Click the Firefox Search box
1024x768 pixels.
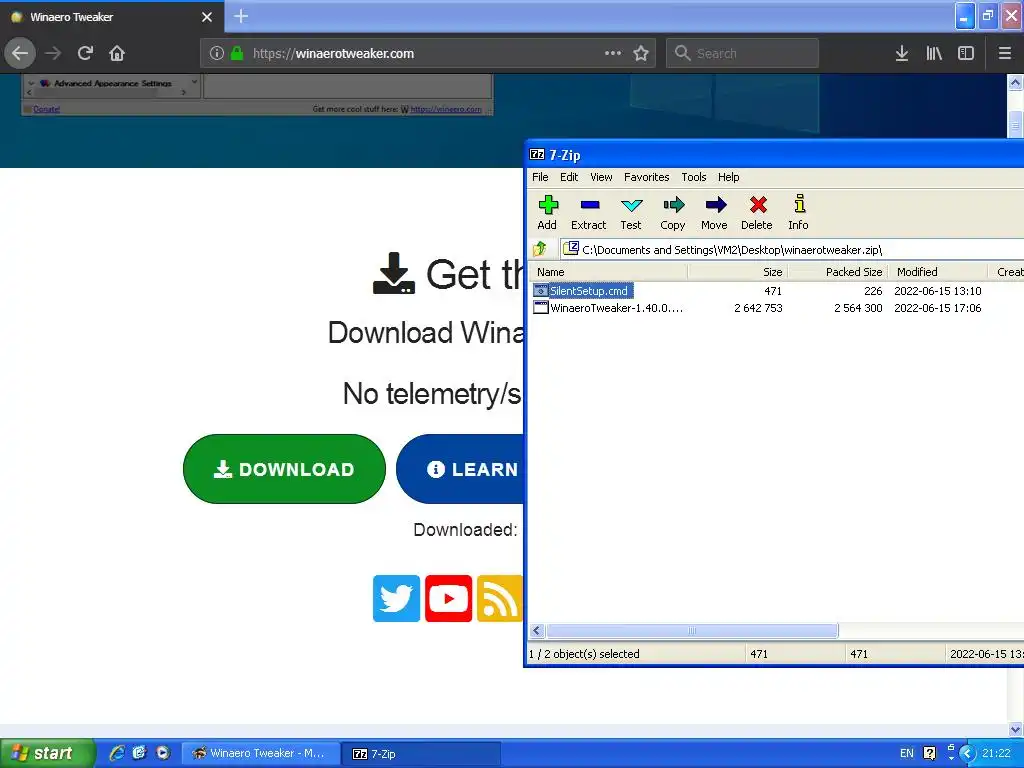pos(742,54)
